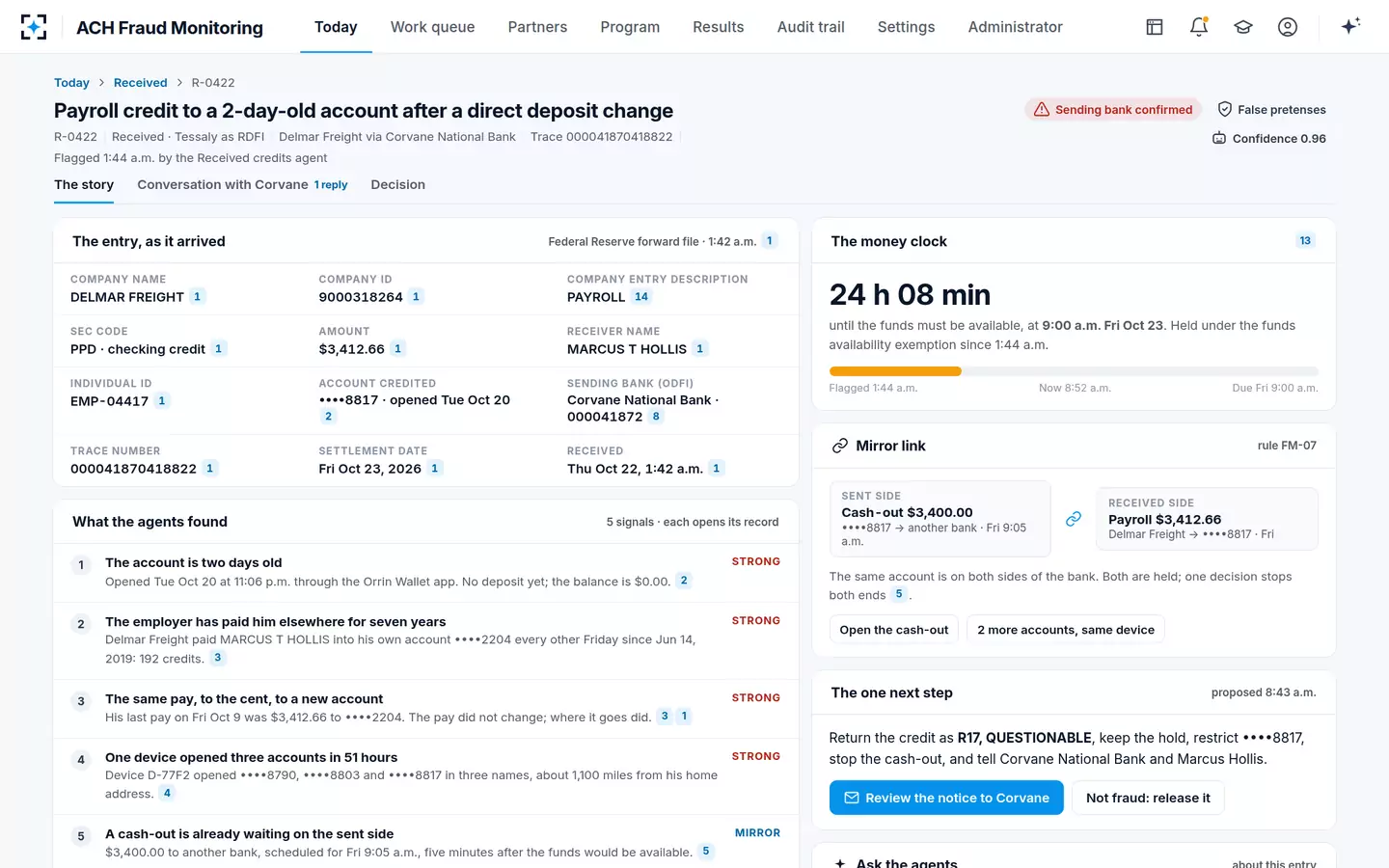This screenshot has height=868, width=1389.
Task: Open the sparkle assistant icon
Action: click(1350, 26)
